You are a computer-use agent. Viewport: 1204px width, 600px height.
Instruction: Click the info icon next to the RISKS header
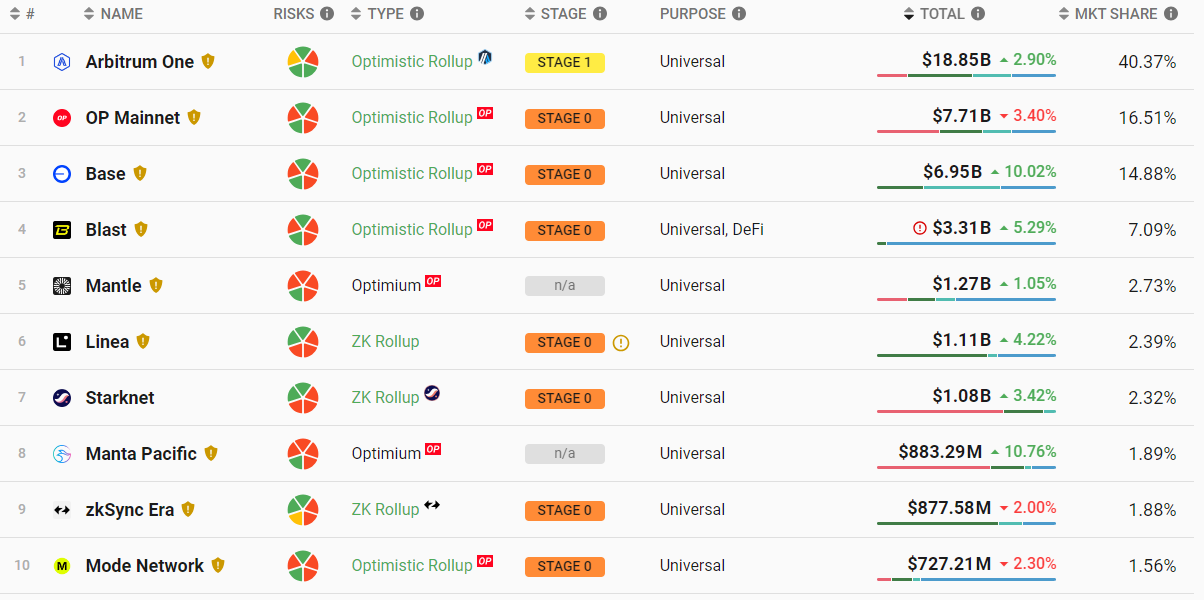327,14
